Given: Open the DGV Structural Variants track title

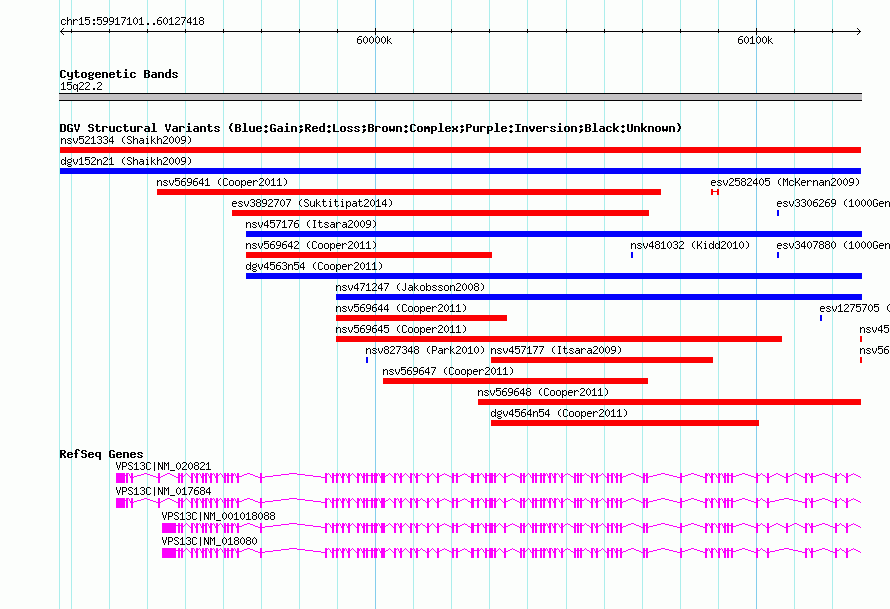Looking at the screenshot, I should coord(371,128).
